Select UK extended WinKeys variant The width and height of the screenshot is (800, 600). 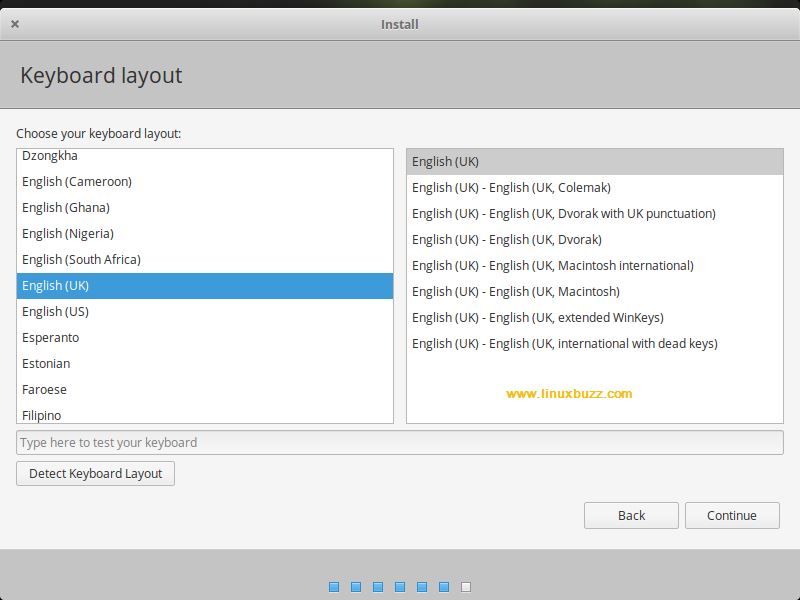click(x=595, y=318)
